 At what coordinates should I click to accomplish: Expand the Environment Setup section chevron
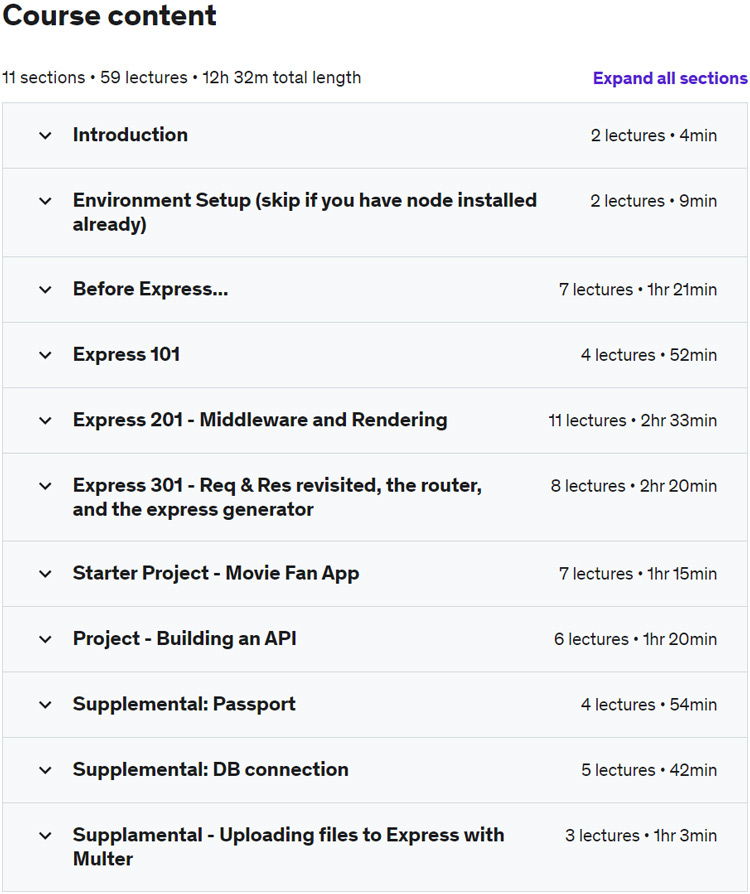pos(45,201)
